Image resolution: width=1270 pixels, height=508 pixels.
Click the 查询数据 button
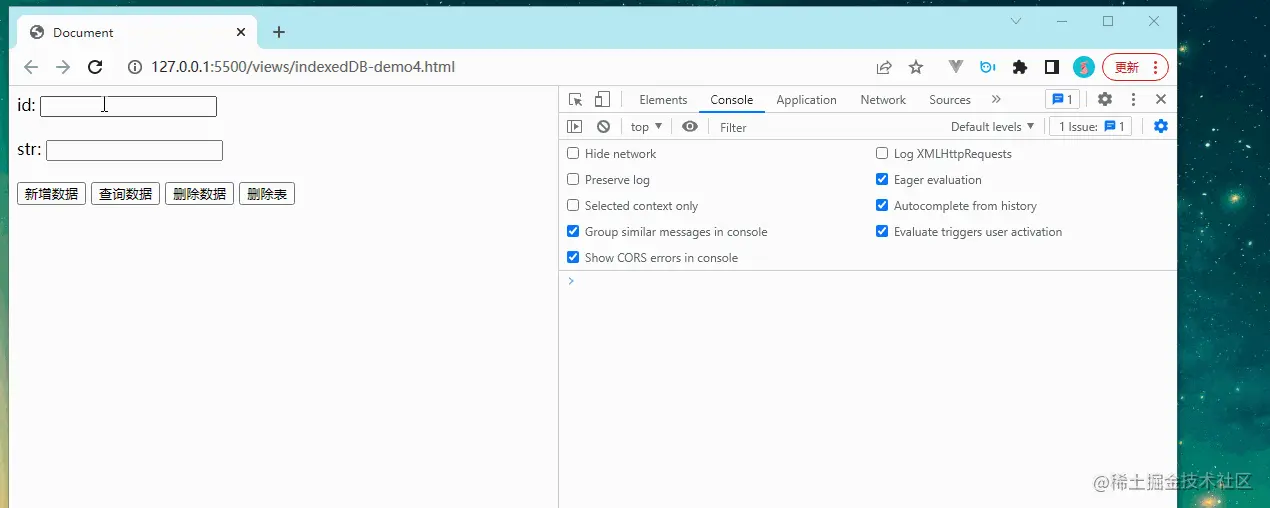[125, 194]
